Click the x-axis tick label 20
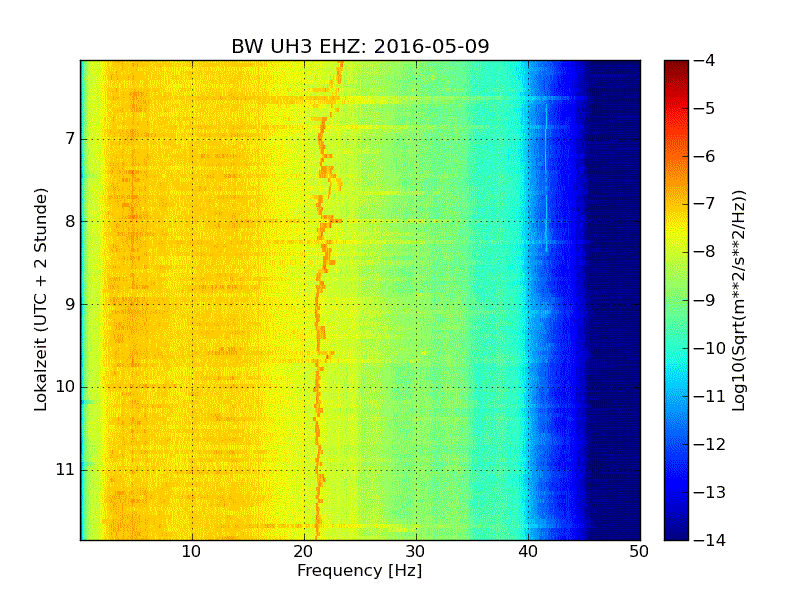The image size is (800, 600). [304, 552]
